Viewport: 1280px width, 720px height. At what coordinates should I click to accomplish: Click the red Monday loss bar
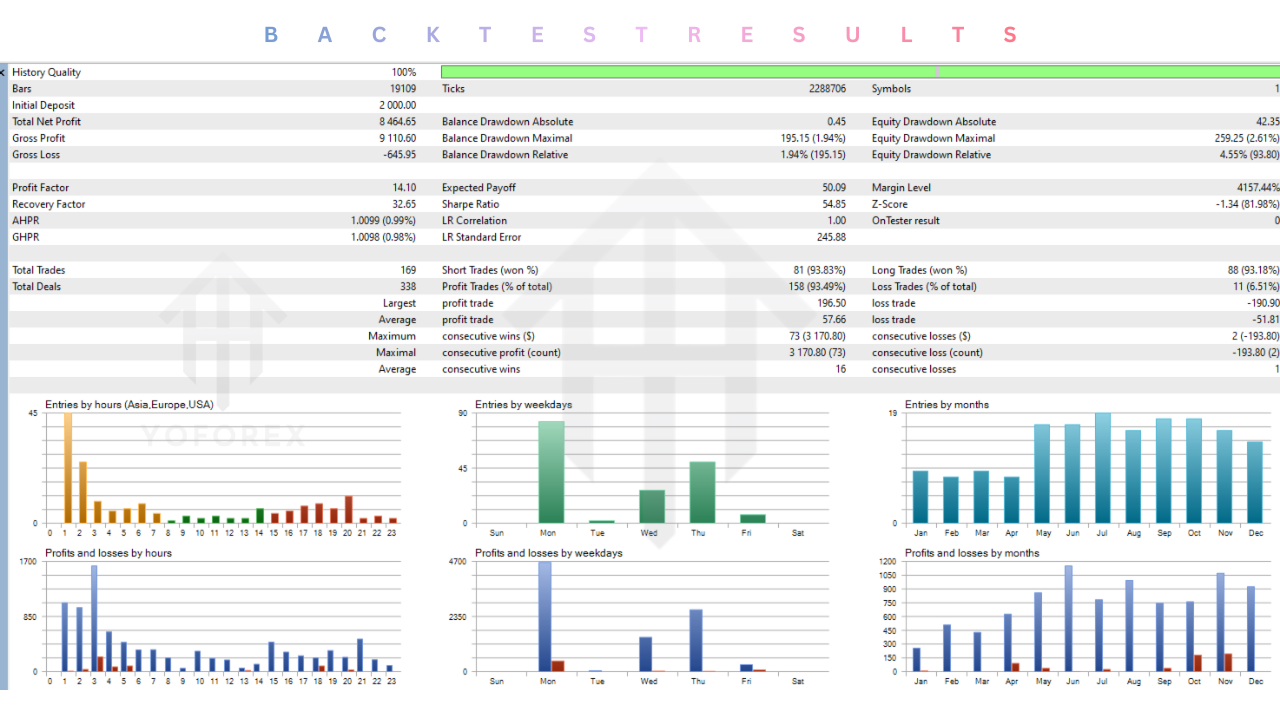tap(558, 666)
